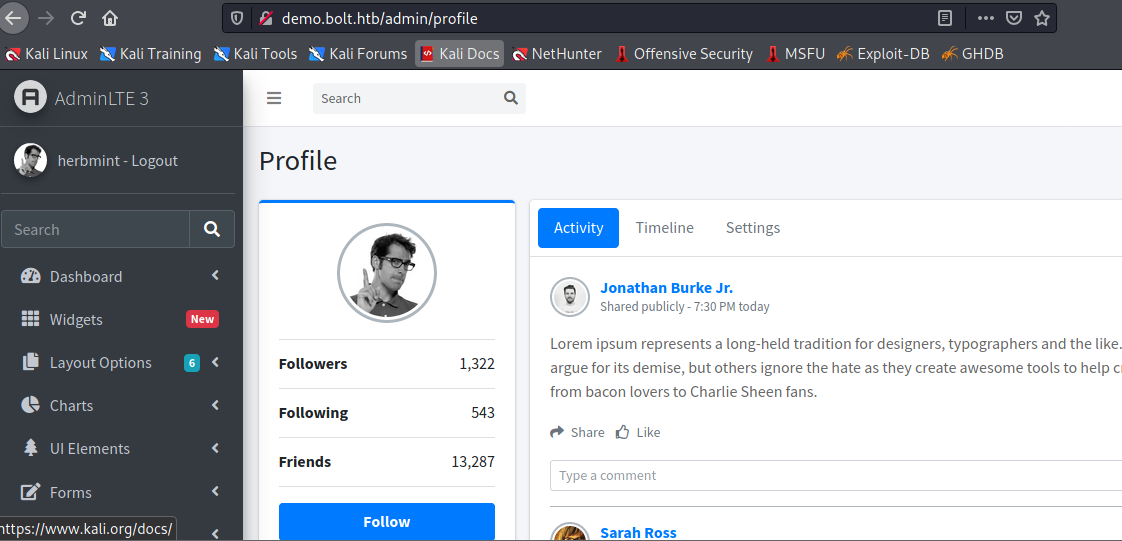Toggle reader view icon in address bar
Viewport: 1122px width, 541px height.
(945, 18)
